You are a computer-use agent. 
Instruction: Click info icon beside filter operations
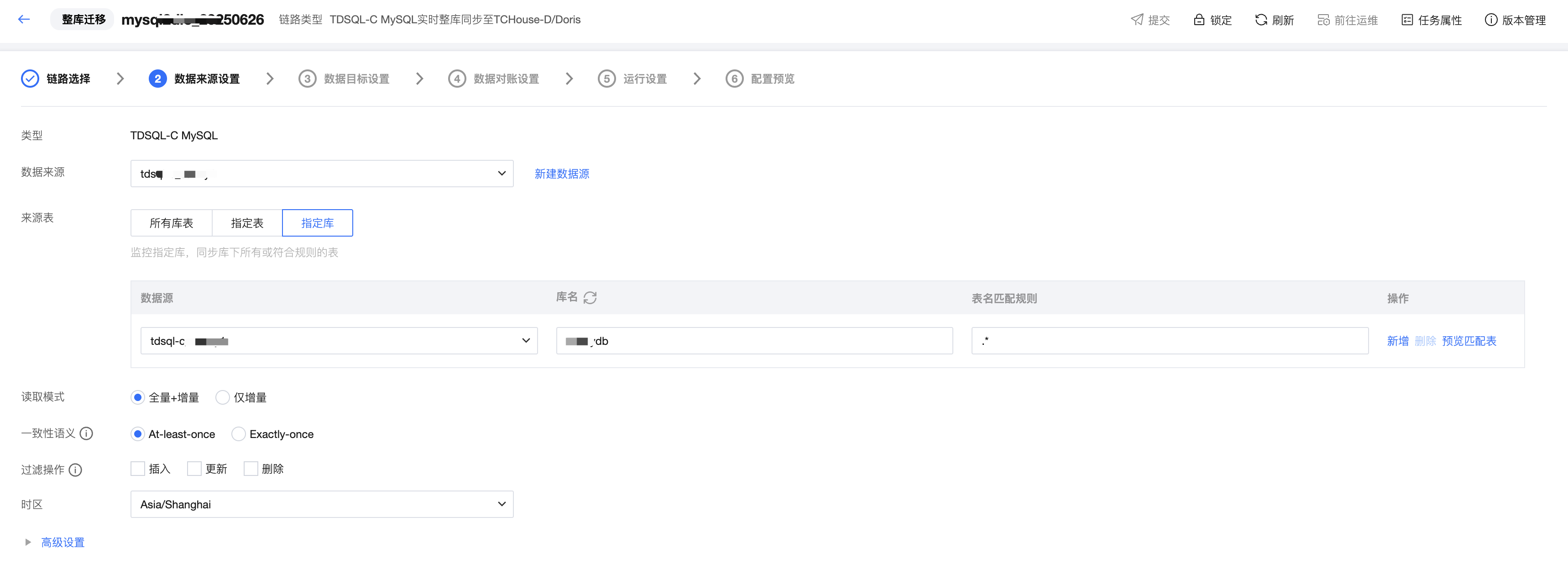pos(75,470)
